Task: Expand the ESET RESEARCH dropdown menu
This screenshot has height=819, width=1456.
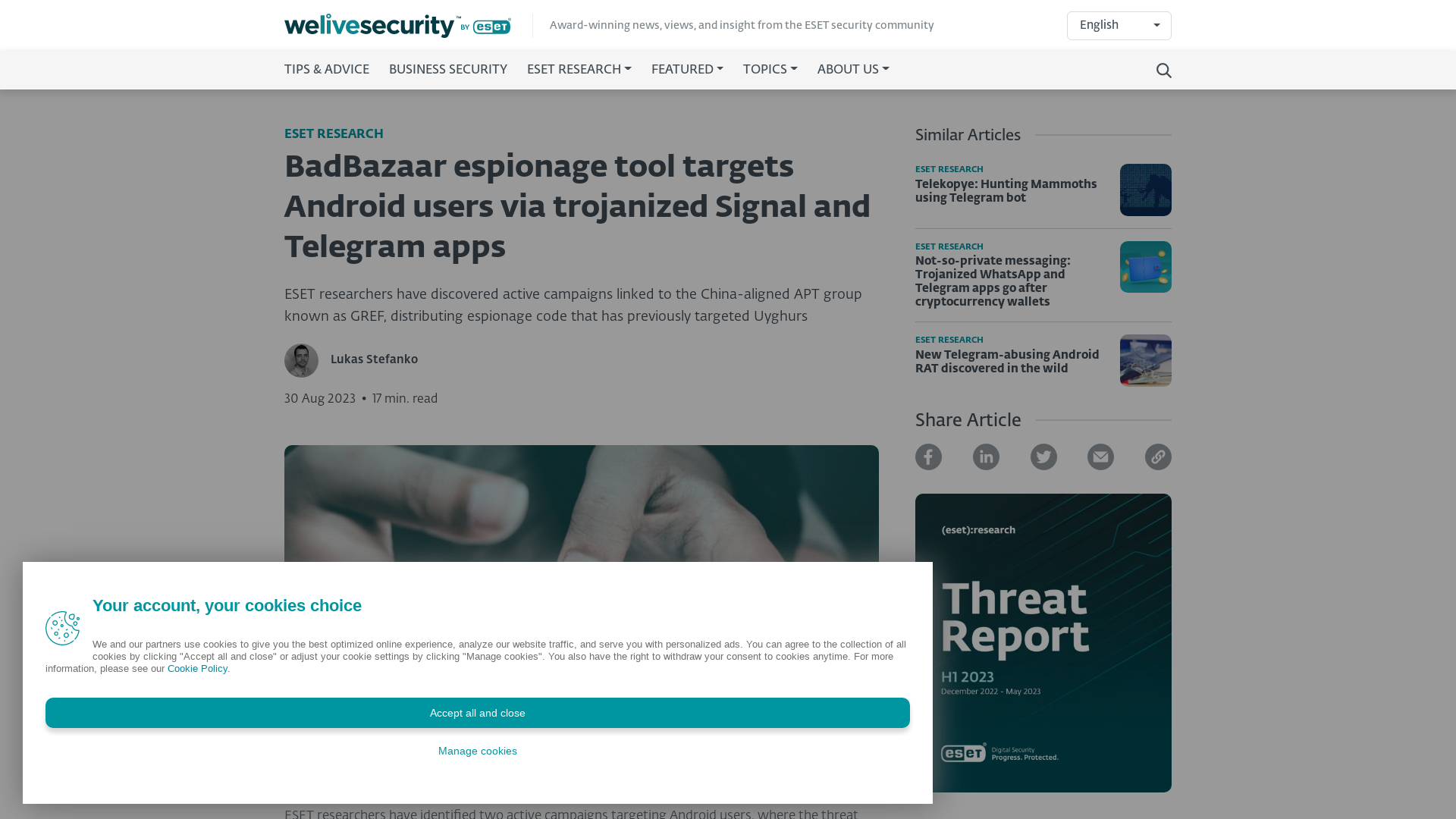Action: [x=578, y=70]
